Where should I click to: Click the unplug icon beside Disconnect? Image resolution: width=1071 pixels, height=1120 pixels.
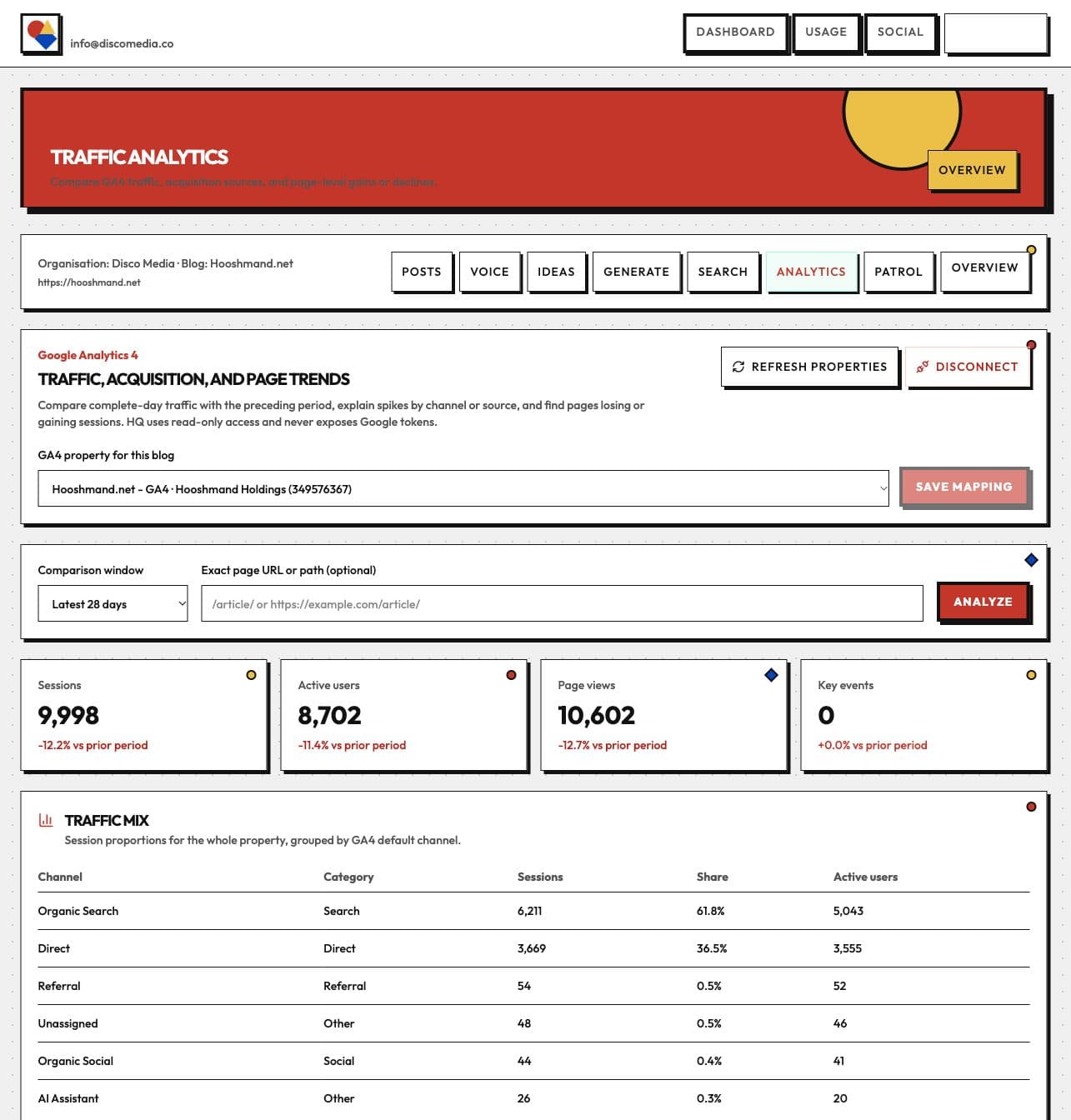[x=922, y=367]
